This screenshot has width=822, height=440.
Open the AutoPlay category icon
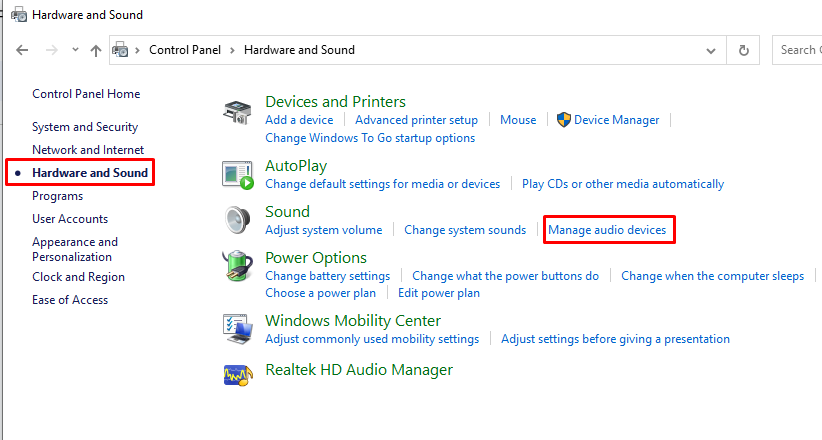tap(238, 173)
